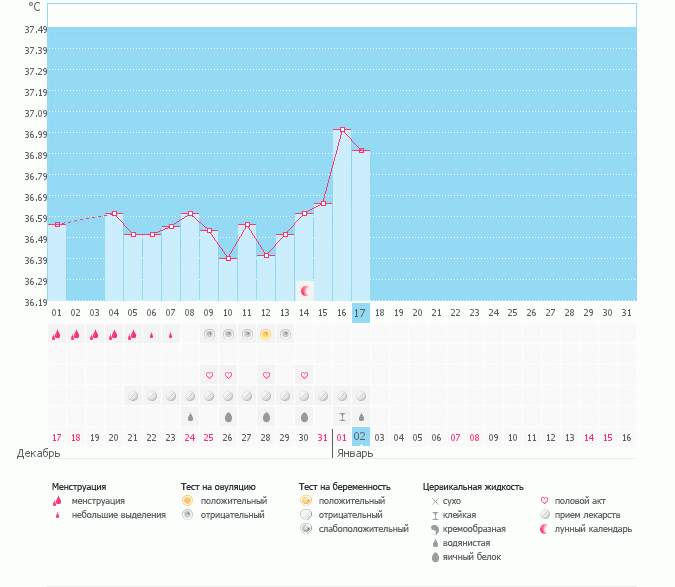Click the positive pregnancy test legend icon

pos(306,501)
